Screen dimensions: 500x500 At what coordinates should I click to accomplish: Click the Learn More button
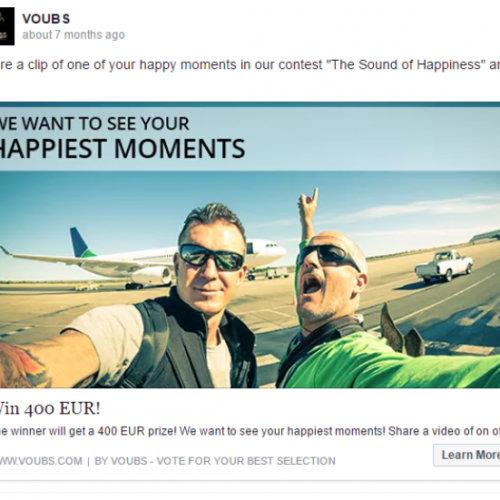[x=467, y=455]
